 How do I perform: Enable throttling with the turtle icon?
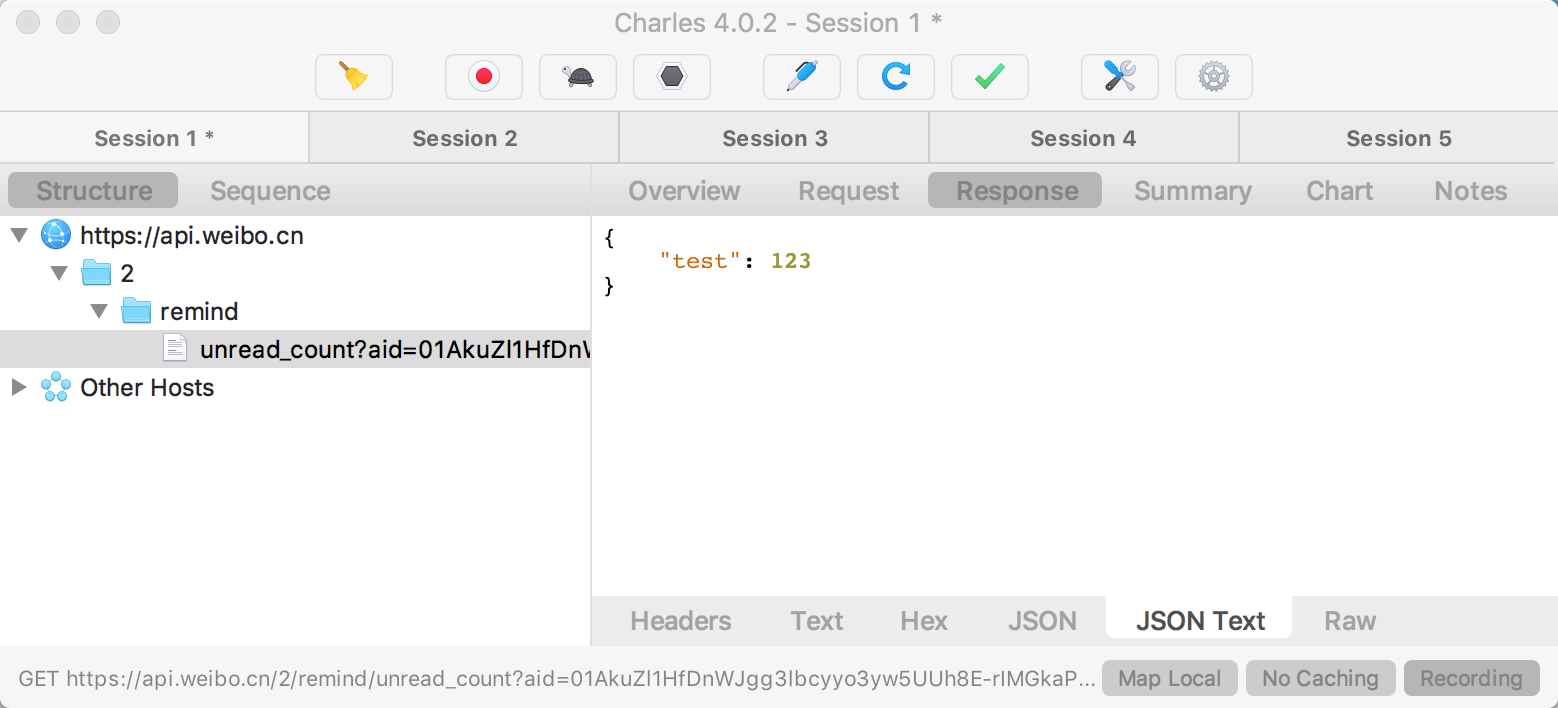pyautogui.click(x=578, y=77)
